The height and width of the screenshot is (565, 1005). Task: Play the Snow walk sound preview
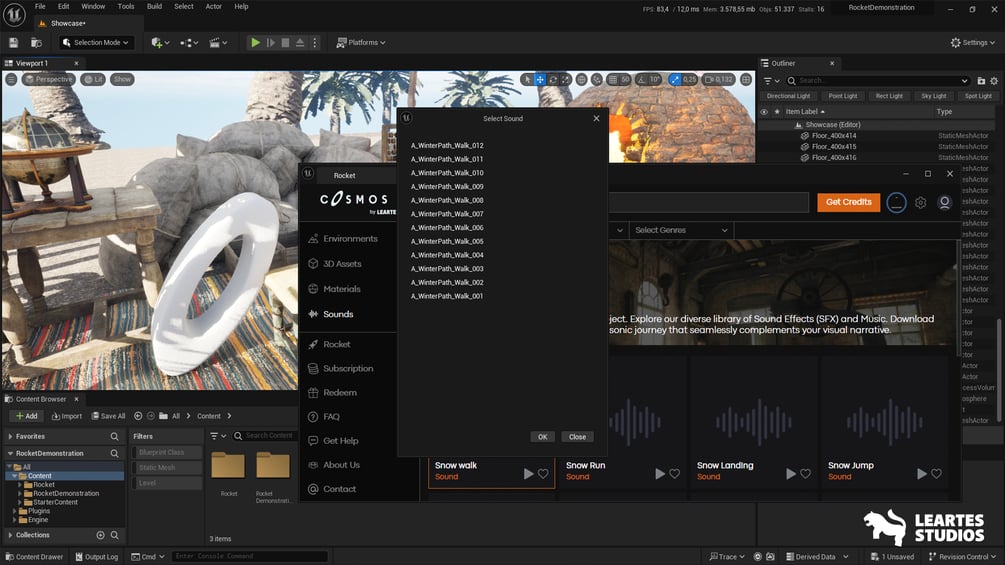[x=528, y=474]
